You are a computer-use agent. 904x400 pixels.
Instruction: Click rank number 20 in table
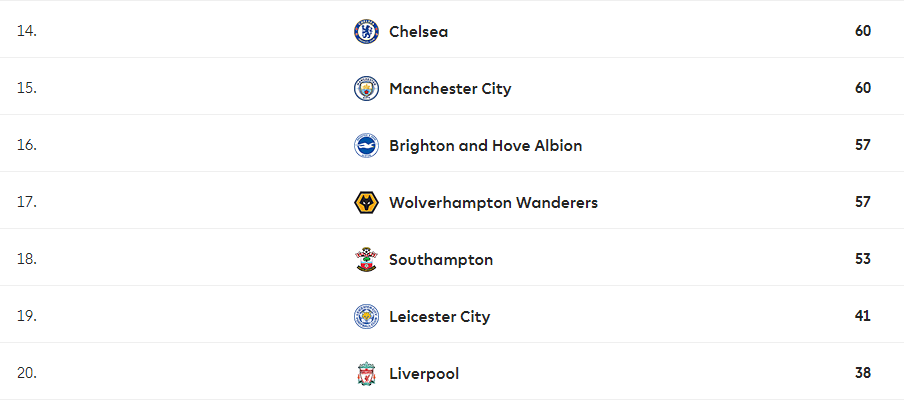point(27,373)
